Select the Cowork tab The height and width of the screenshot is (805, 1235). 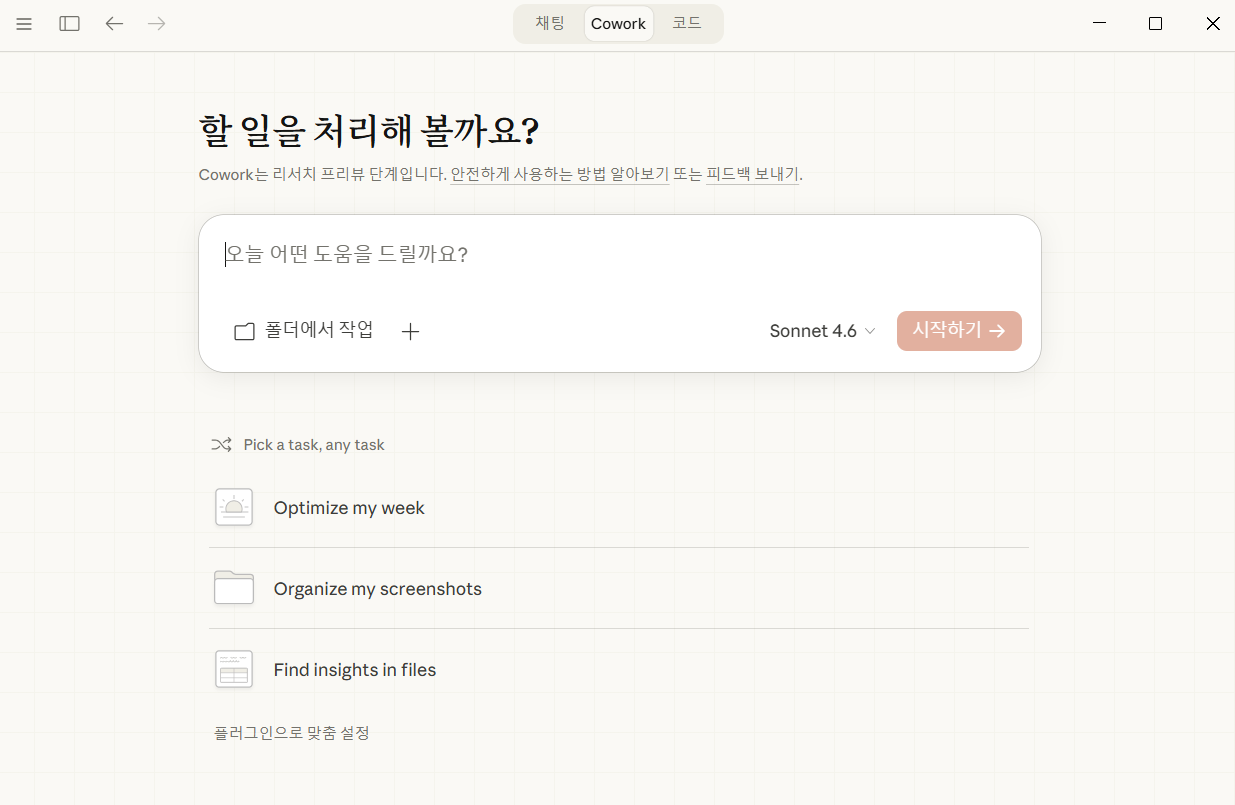618,24
